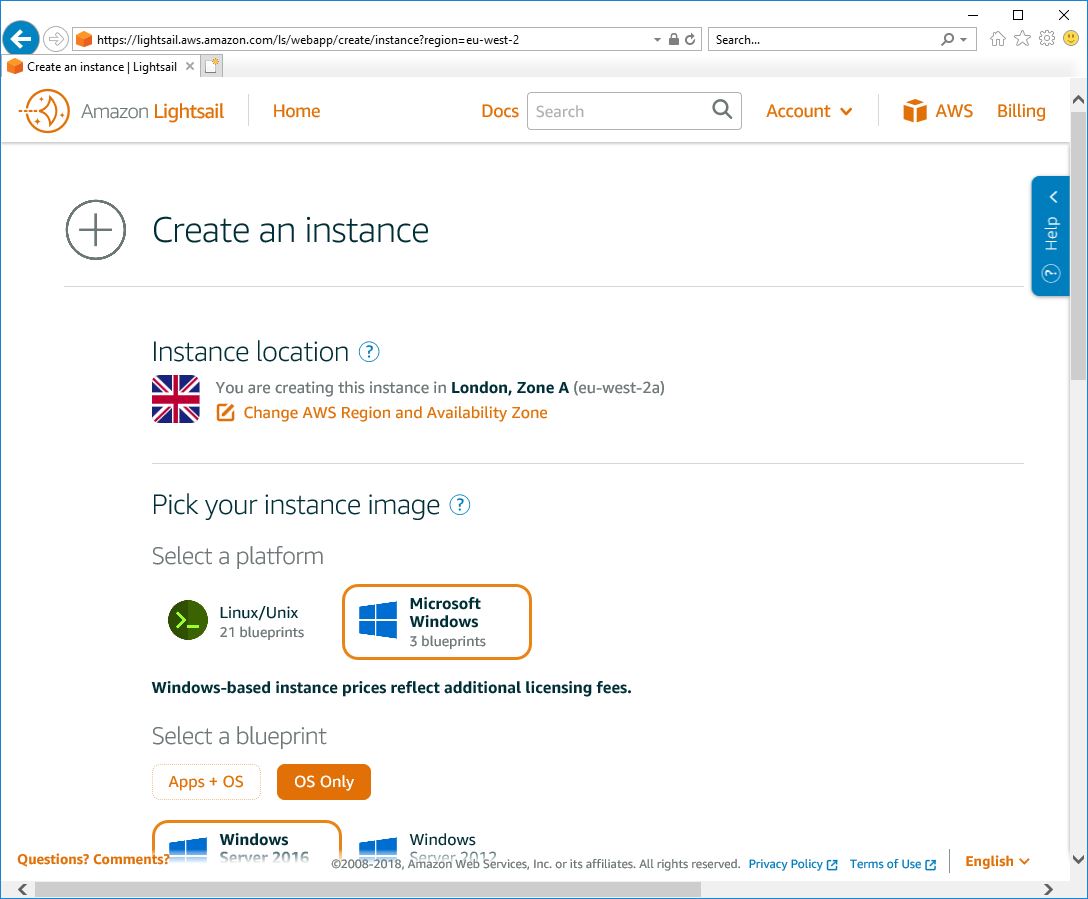Click the lock security icon in address bar
This screenshot has height=899, width=1088.
pyautogui.click(x=673, y=40)
